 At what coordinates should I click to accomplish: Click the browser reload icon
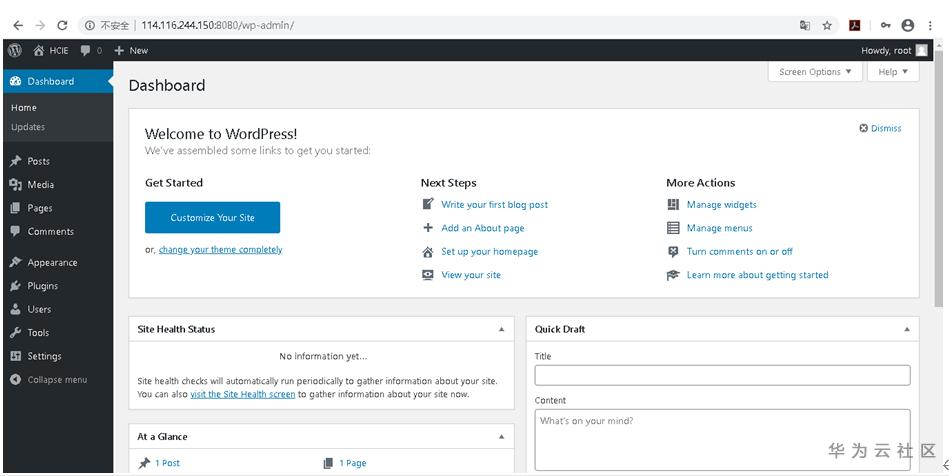tap(63, 25)
